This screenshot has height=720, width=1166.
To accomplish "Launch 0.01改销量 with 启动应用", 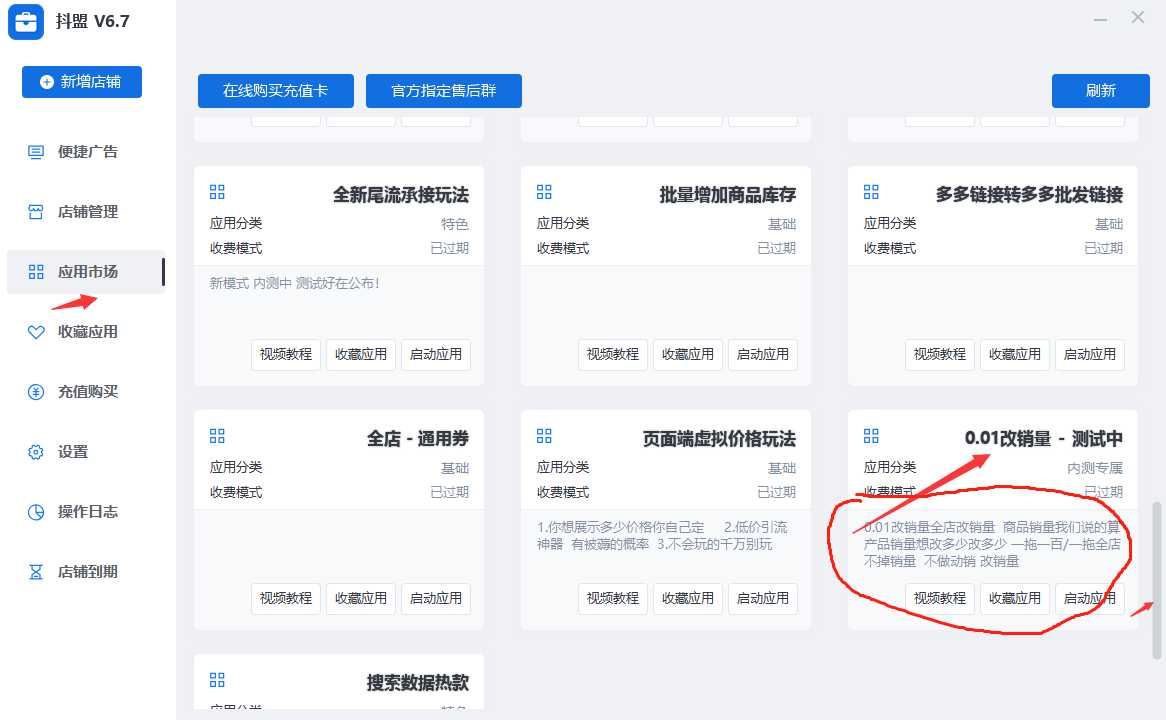I will (x=1089, y=598).
